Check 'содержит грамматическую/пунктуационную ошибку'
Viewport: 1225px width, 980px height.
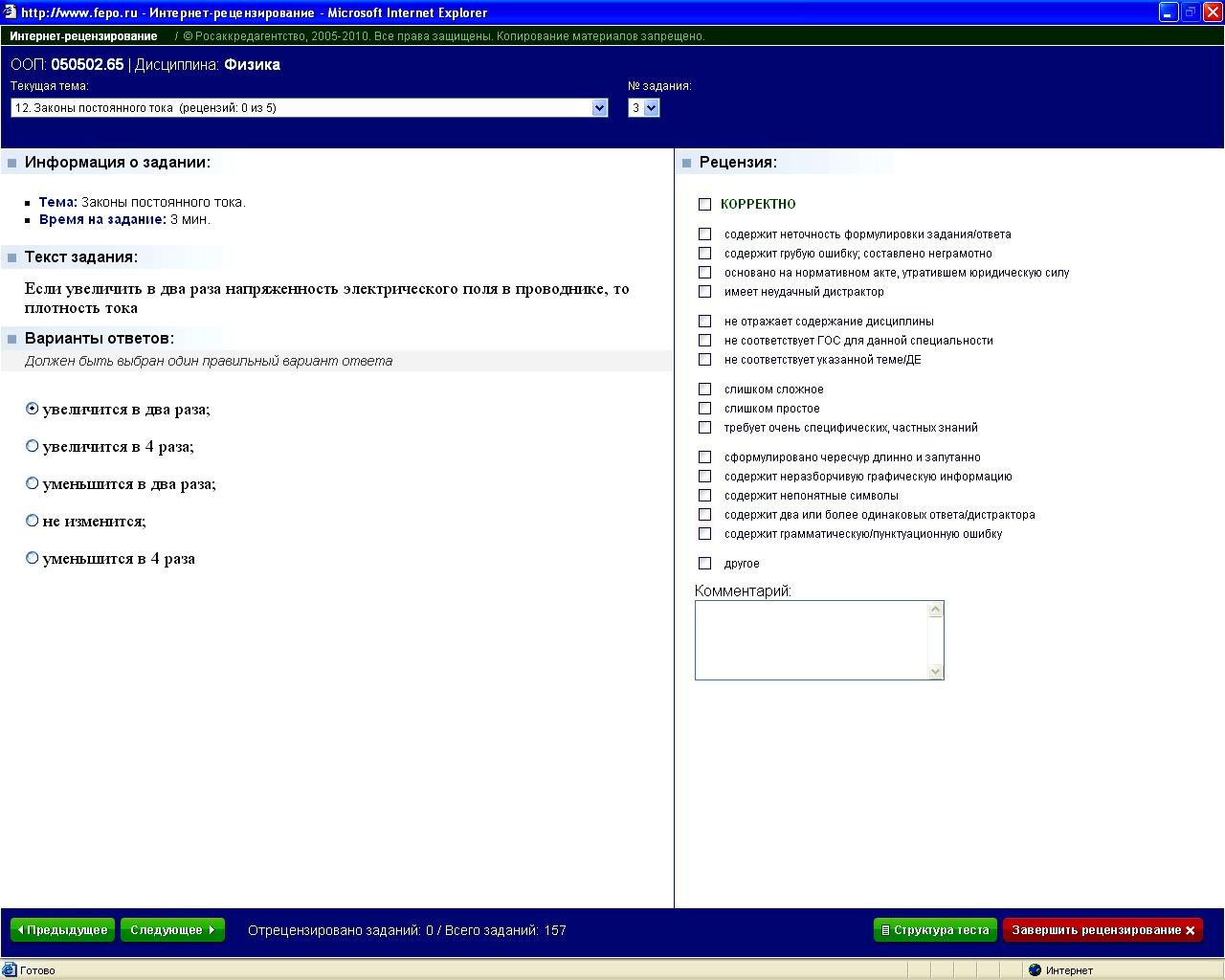[x=705, y=533]
